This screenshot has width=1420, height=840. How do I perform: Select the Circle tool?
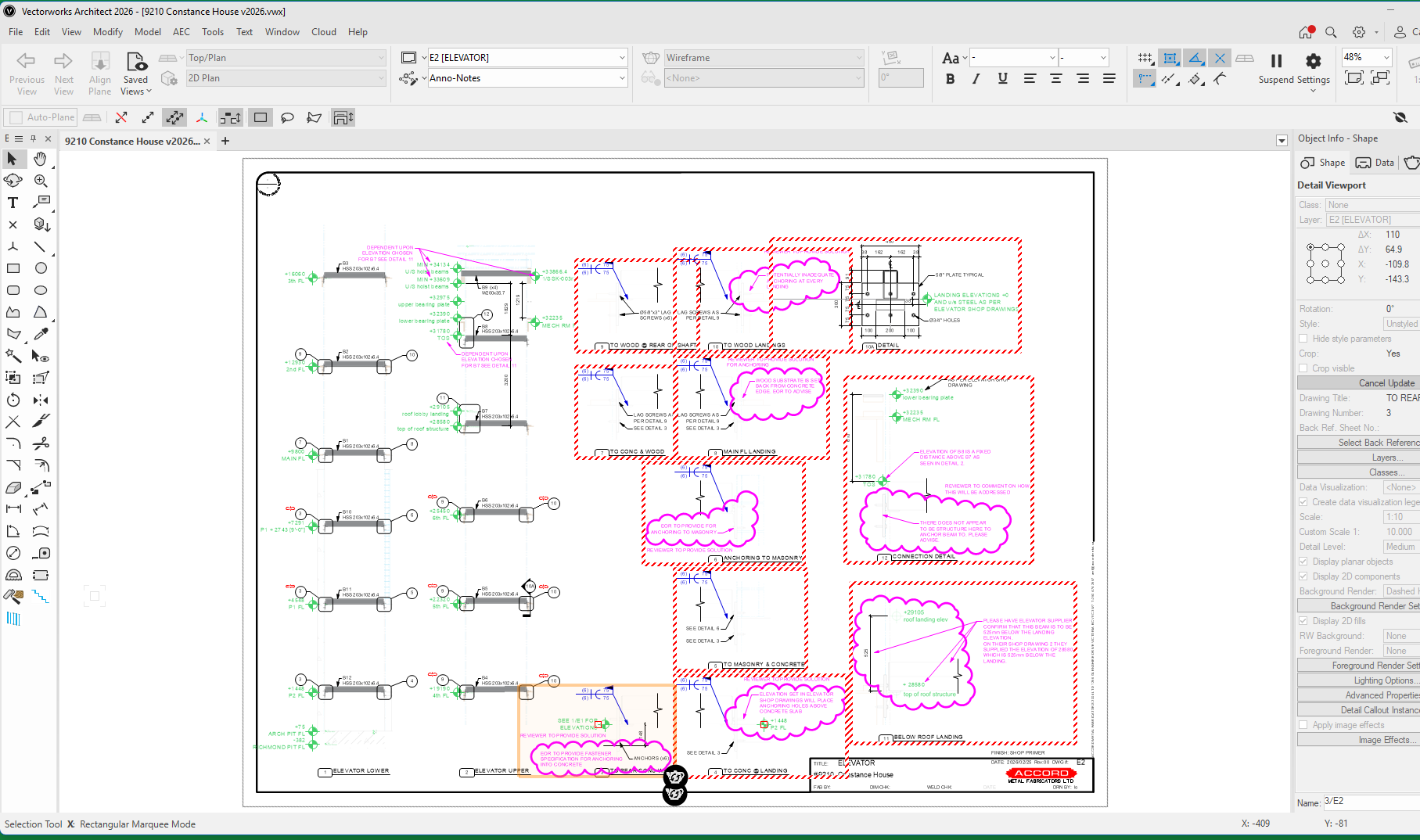[x=41, y=268]
